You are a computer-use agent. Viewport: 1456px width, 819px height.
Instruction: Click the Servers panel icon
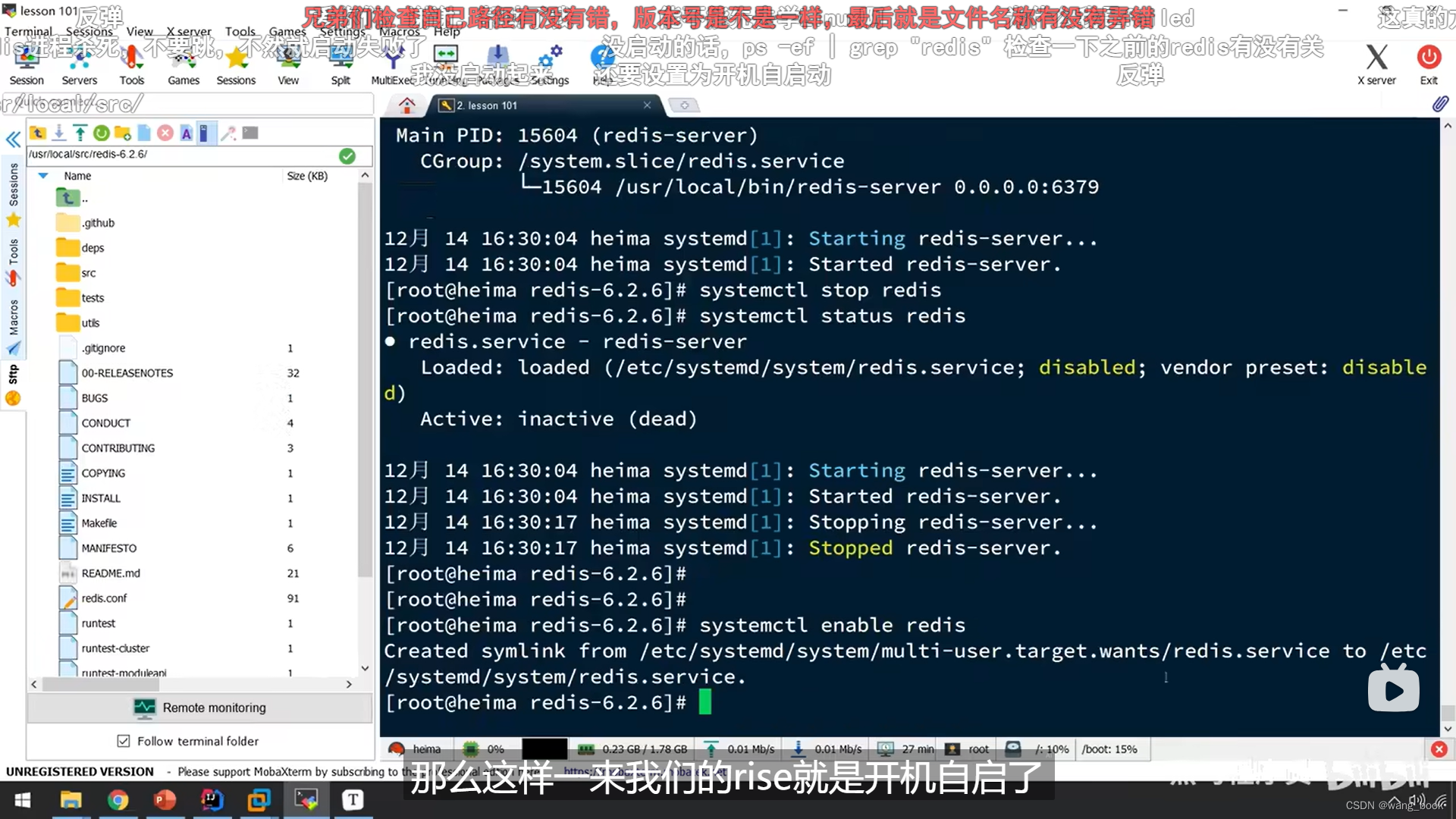point(79,66)
